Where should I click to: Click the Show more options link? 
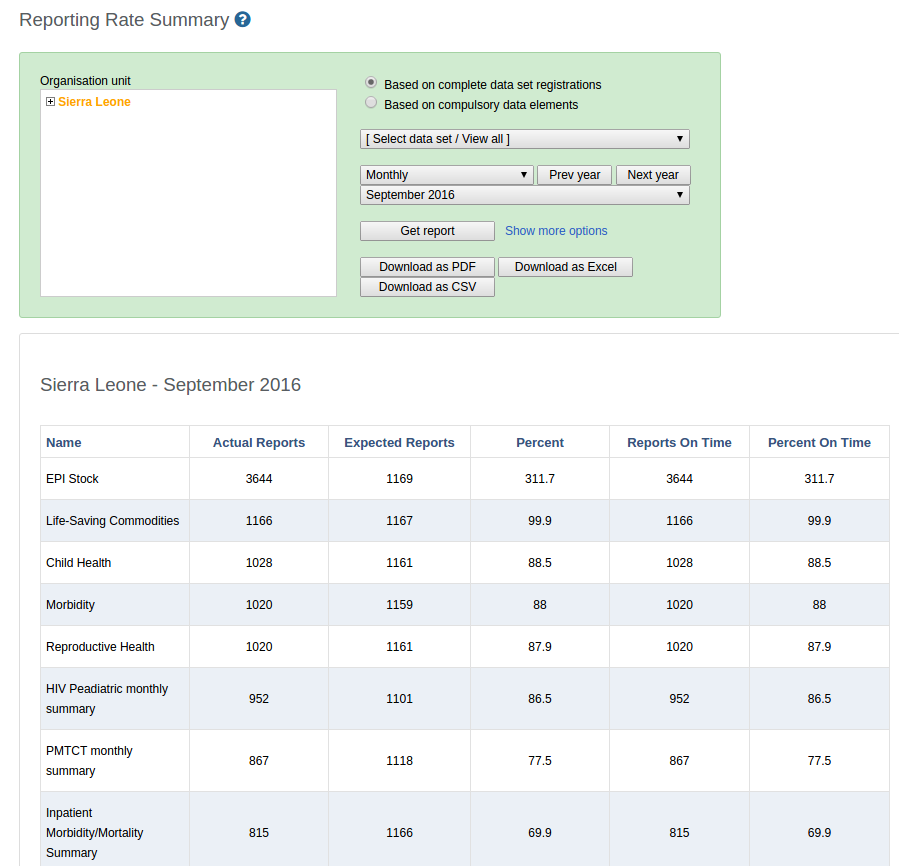click(556, 231)
